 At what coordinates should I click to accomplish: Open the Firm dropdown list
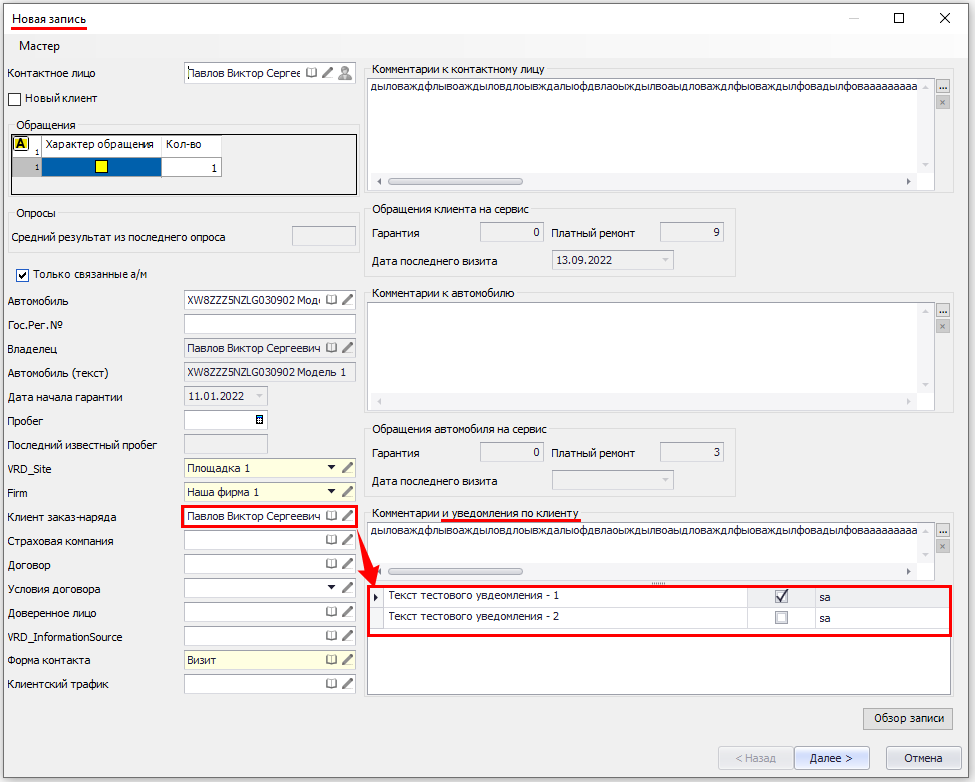tap(331, 492)
